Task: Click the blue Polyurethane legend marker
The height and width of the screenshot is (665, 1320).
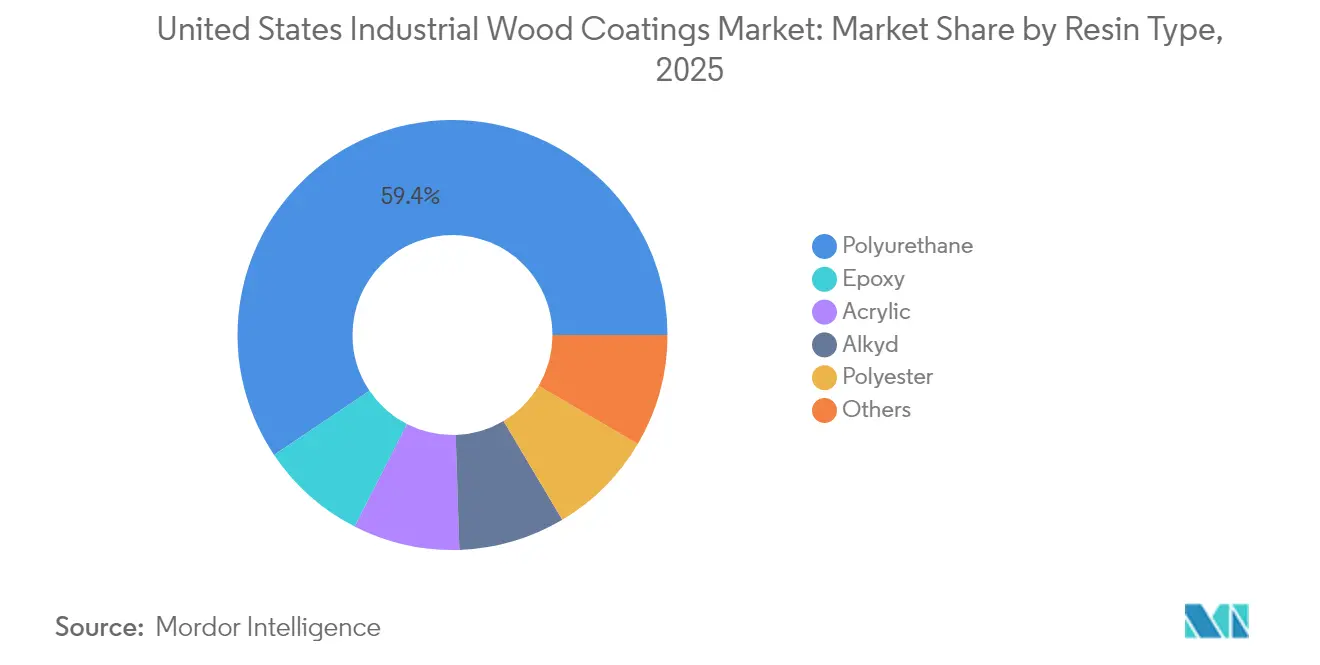Action: (x=823, y=245)
